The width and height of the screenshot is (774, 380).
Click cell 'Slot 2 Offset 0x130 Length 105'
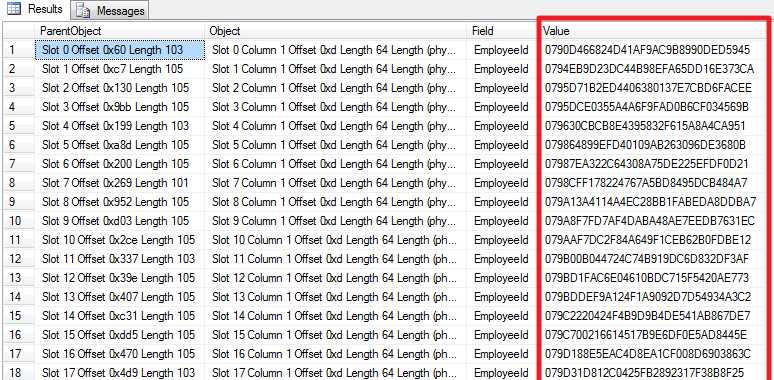tap(119, 88)
